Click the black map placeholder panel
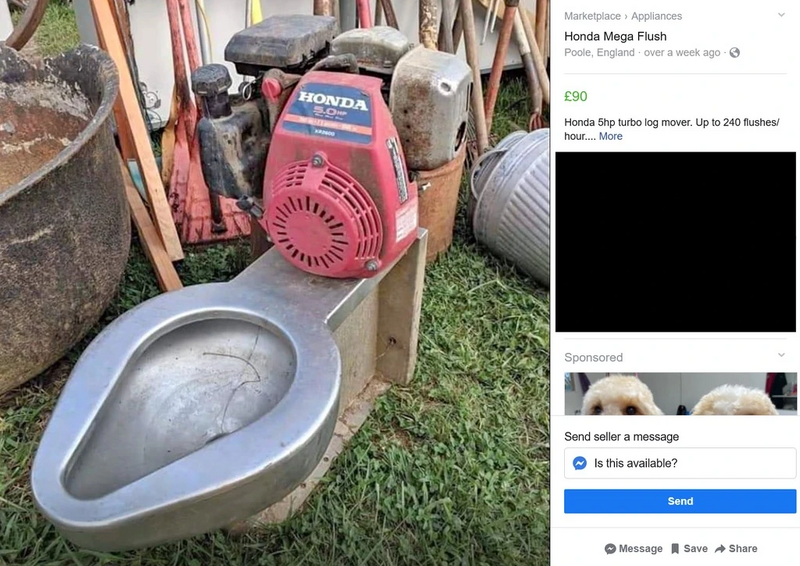 click(676, 242)
